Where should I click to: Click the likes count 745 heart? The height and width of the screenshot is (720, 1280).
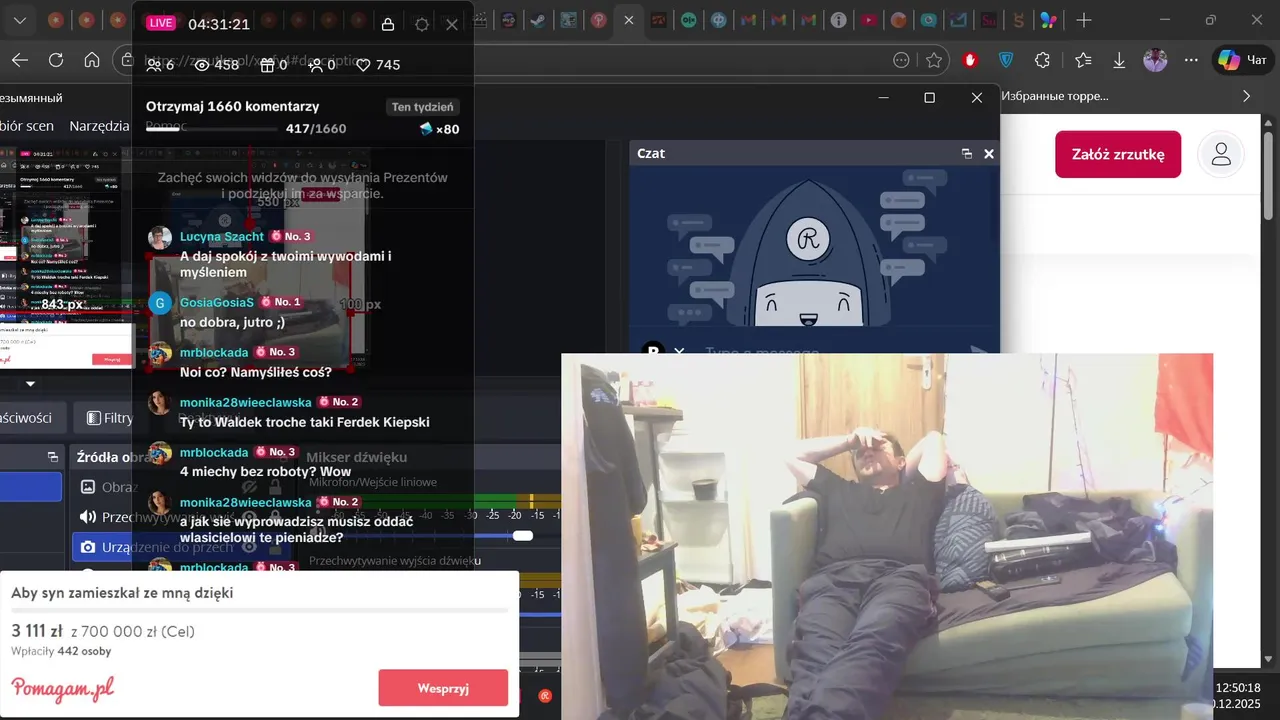click(364, 65)
